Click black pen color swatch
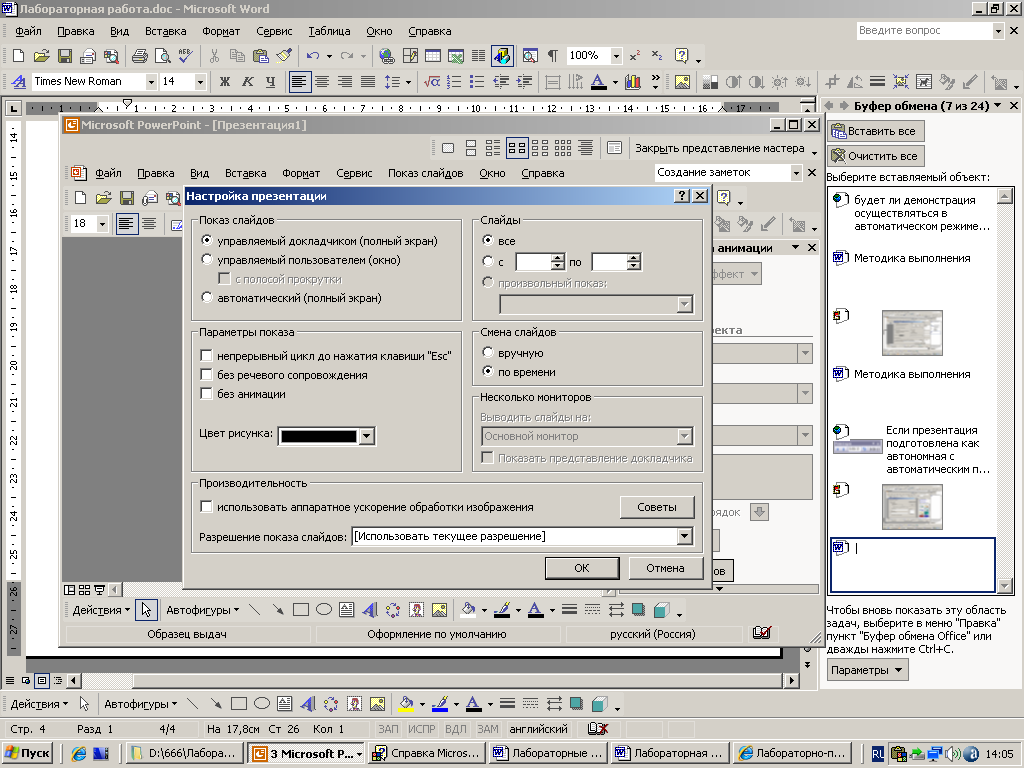The width and height of the screenshot is (1024, 768). click(319, 436)
